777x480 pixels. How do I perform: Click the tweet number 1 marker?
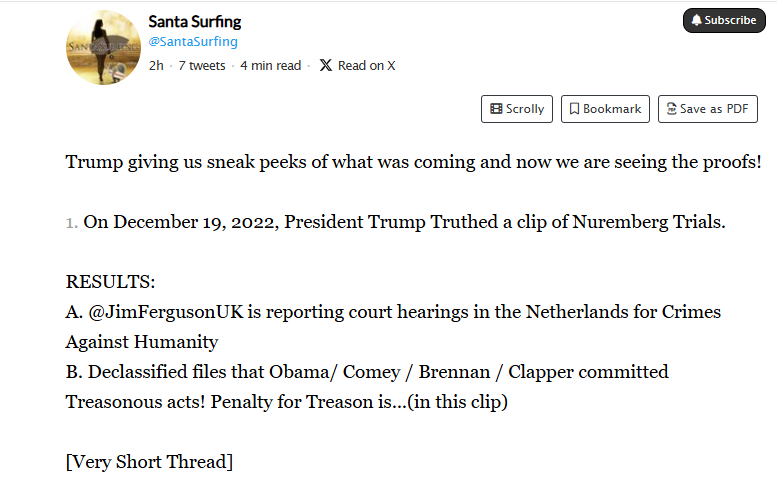pos(71,222)
